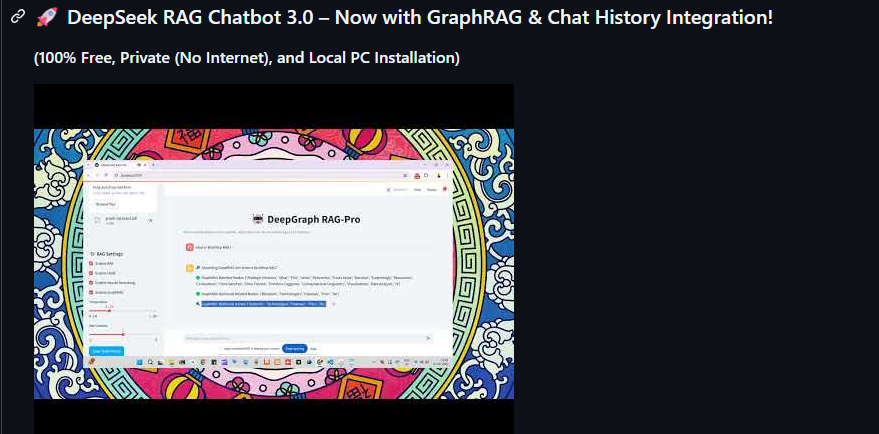Click the send arrow icon in the chat input
This screenshot has height=434, width=879.
[x=428, y=338]
